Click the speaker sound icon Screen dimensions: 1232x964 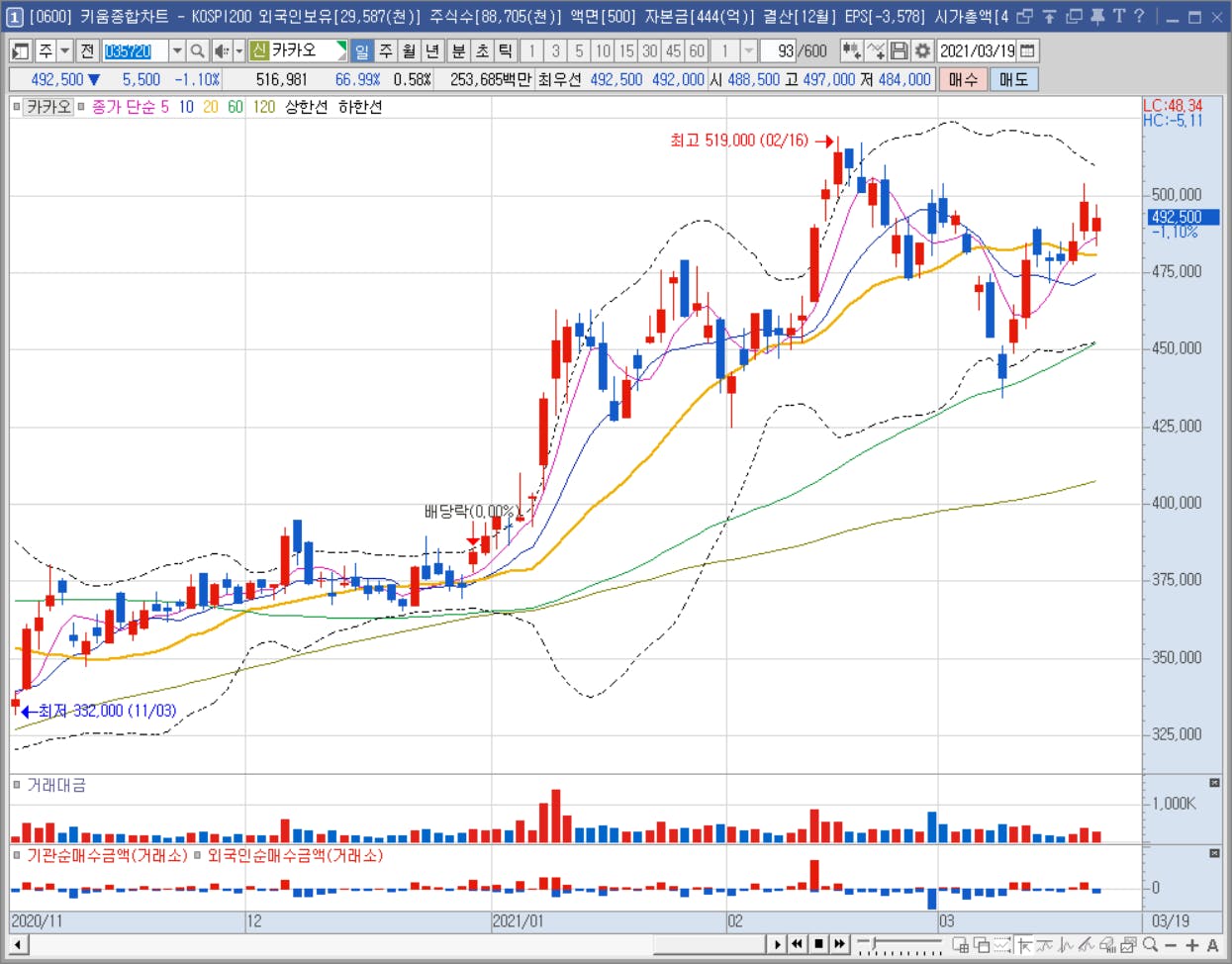pos(221,50)
